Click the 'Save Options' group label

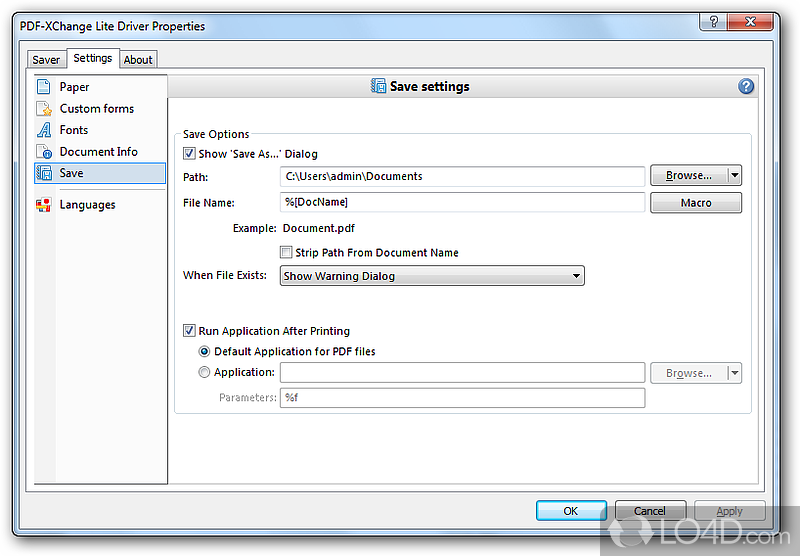click(x=216, y=134)
